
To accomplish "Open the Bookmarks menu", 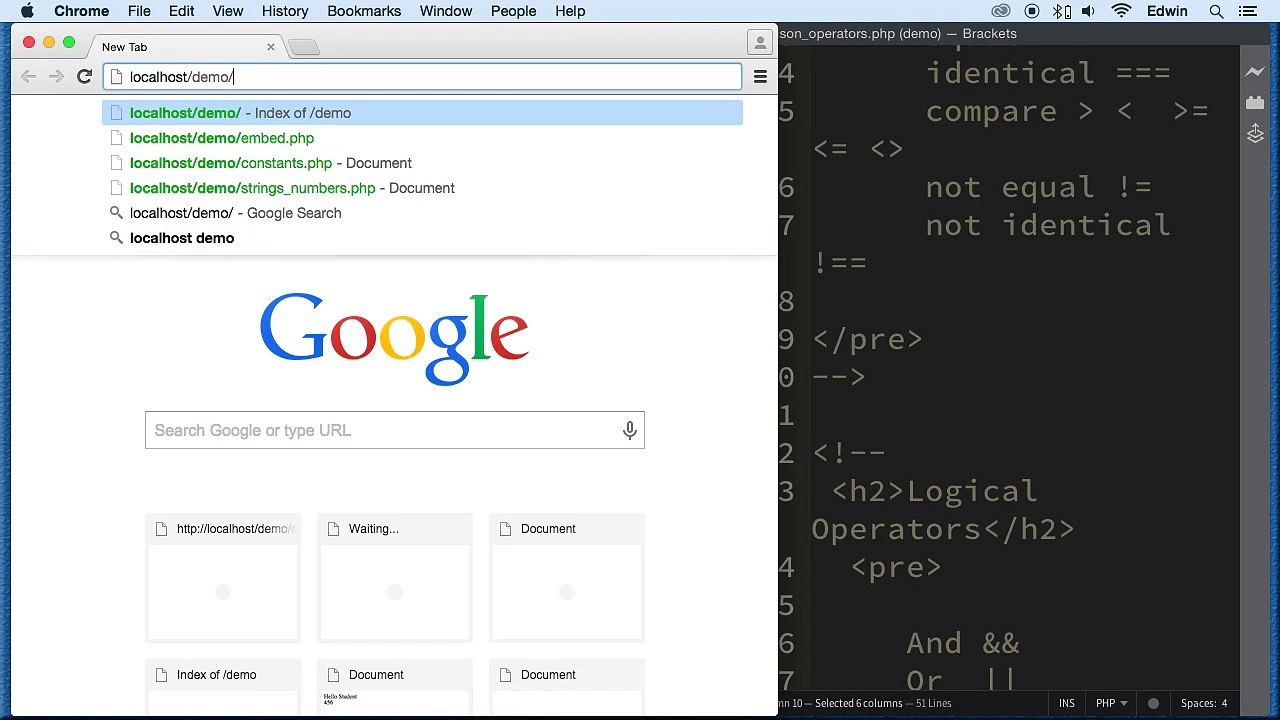I will (364, 11).
